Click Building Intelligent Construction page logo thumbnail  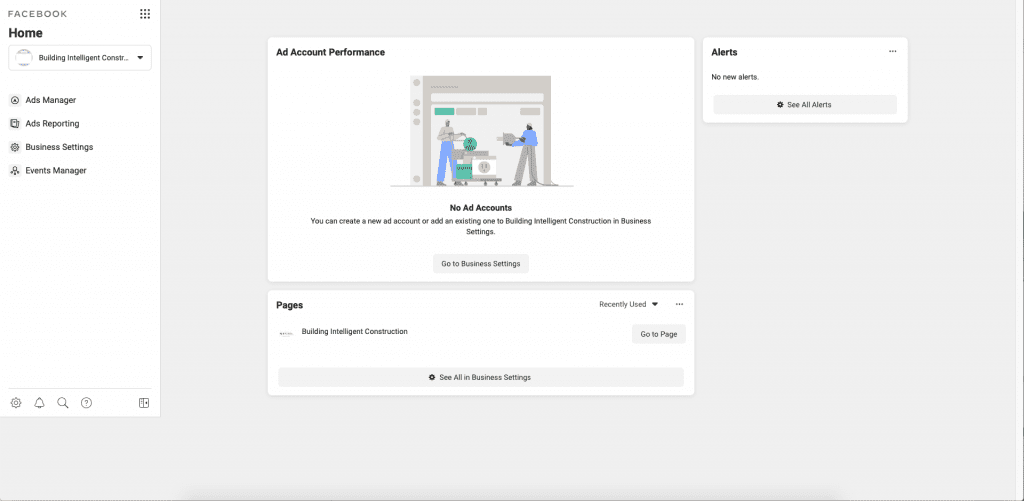tap(286, 333)
